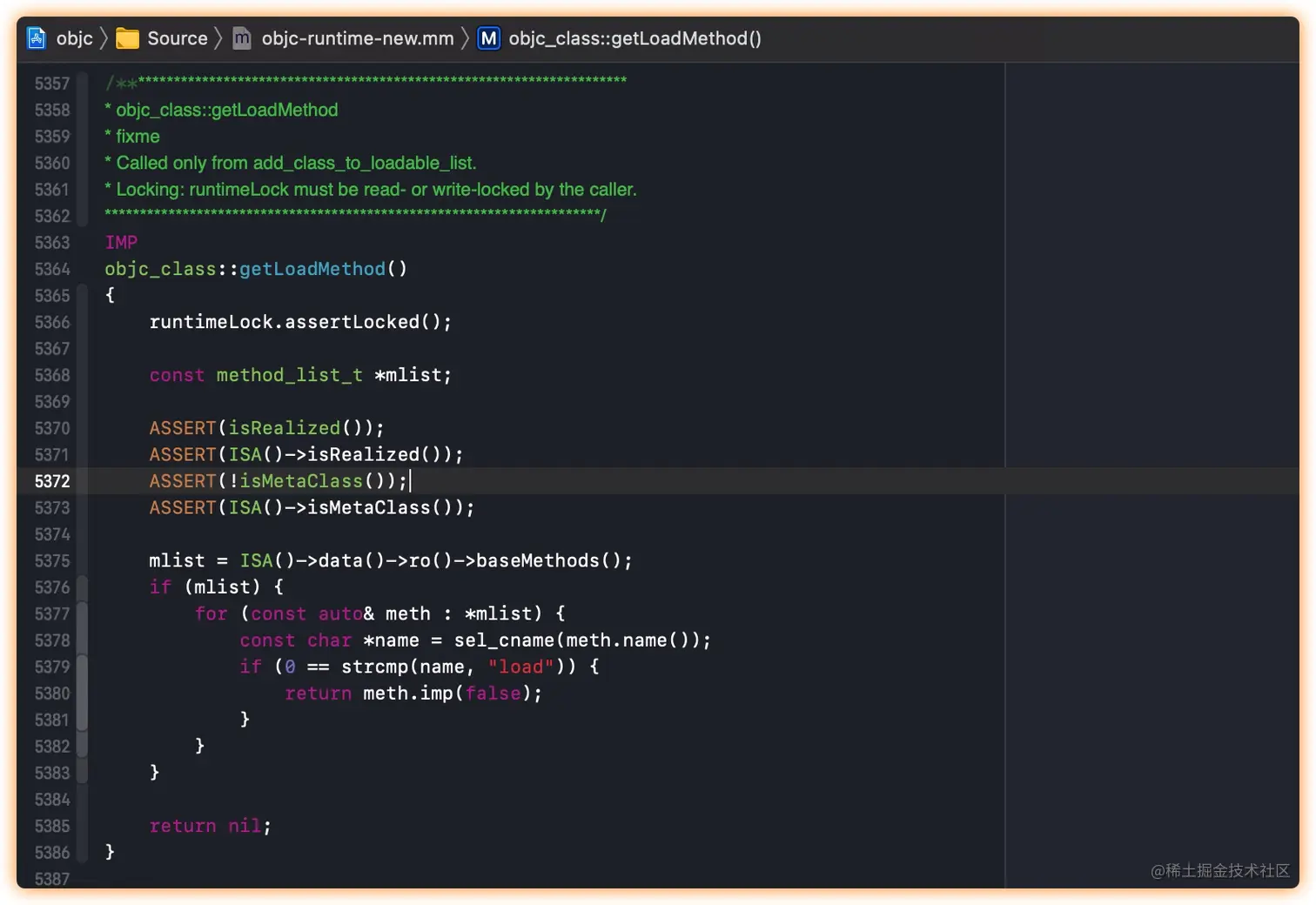
Task: Click line number 5364 in the gutter
Action: click(x=52, y=269)
